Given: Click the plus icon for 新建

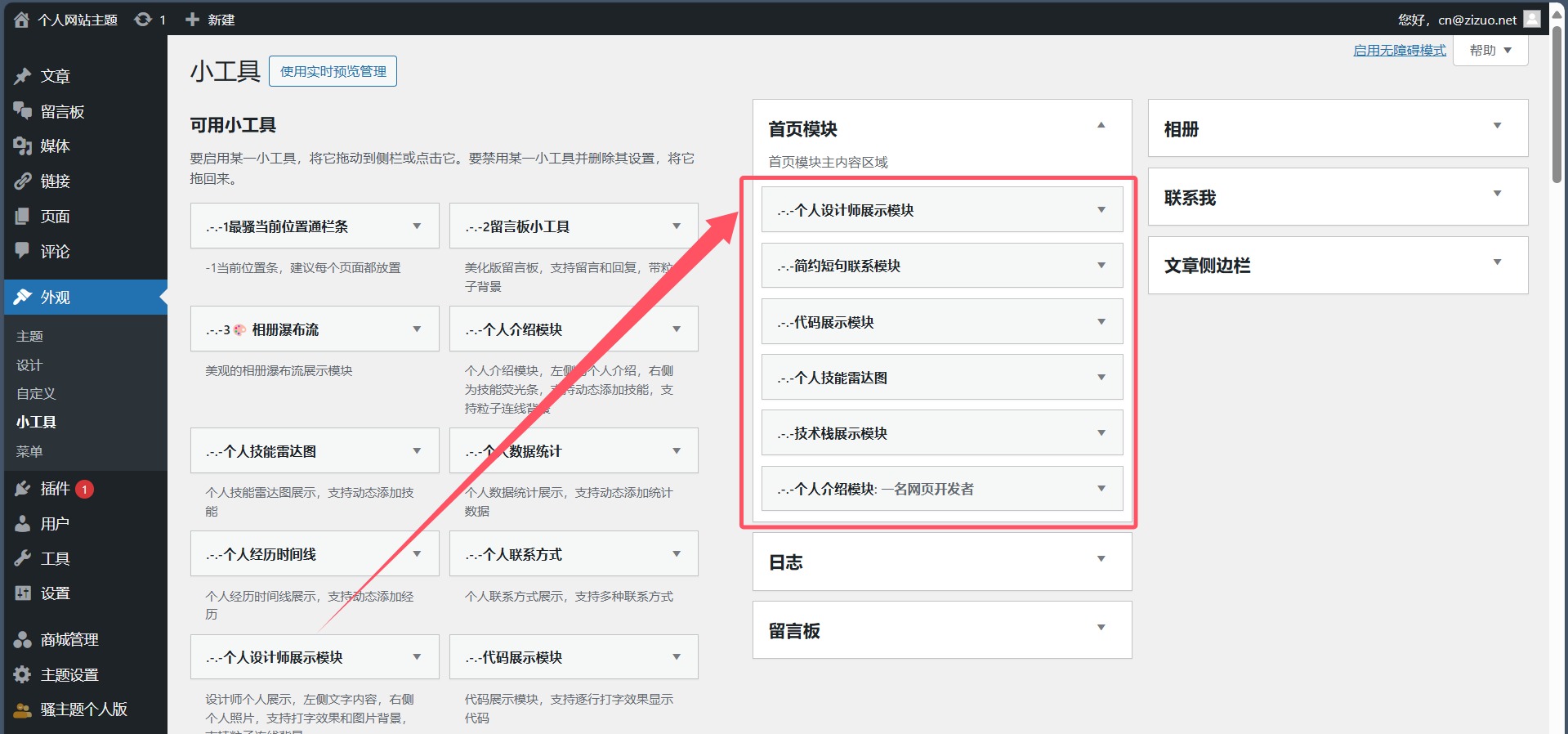Looking at the screenshot, I should (x=192, y=20).
